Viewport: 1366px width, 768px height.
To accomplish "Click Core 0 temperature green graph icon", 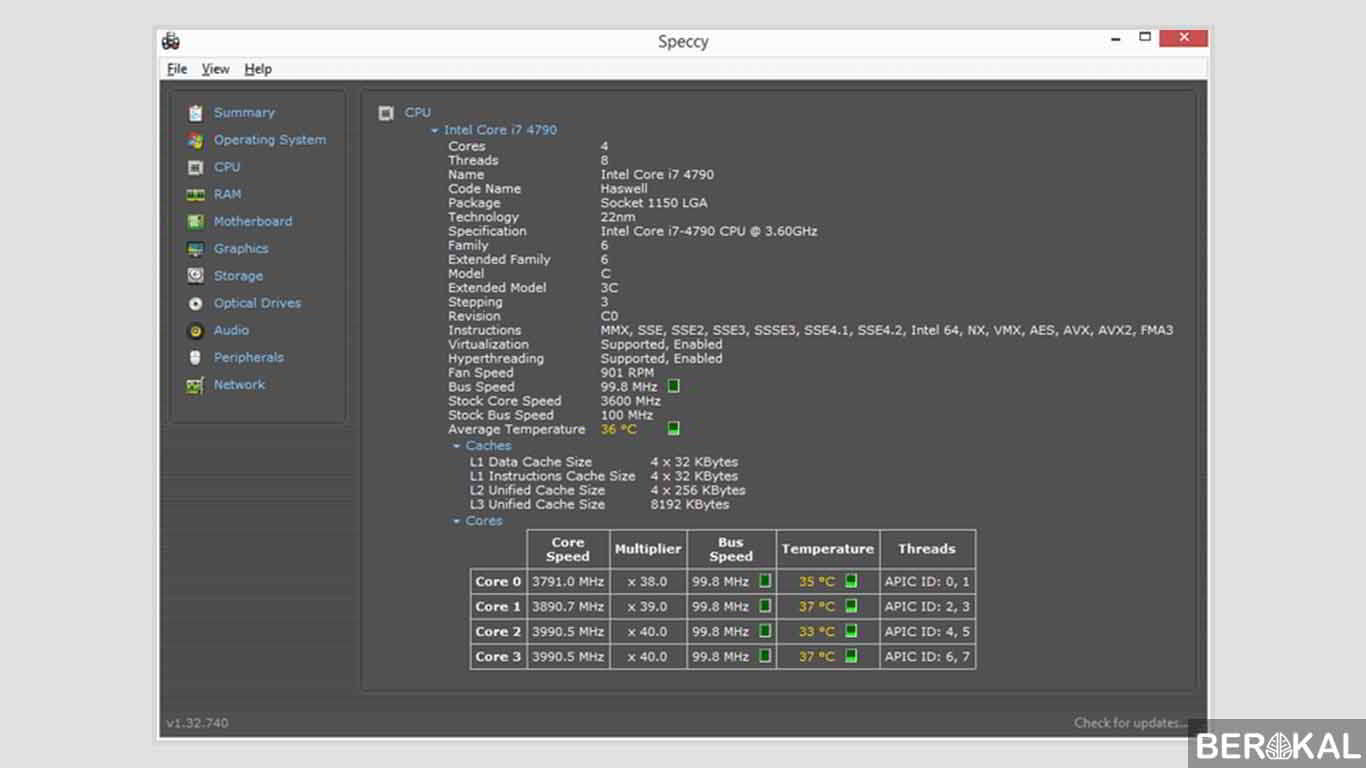I will (x=851, y=580).
